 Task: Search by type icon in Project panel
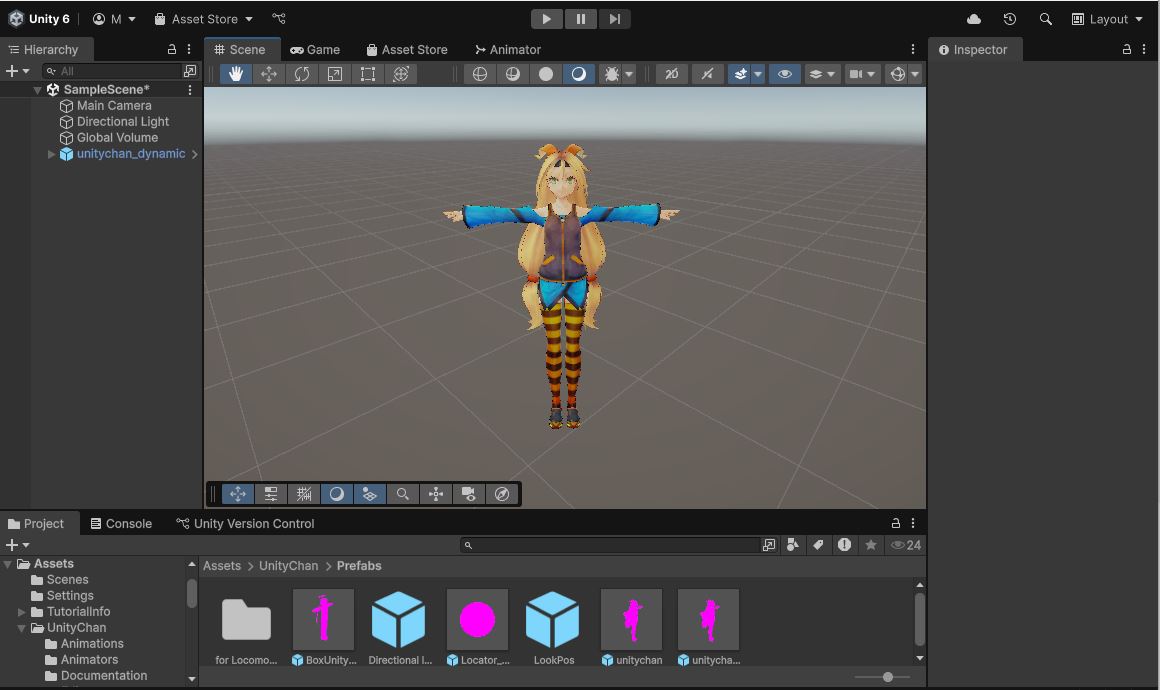click(792, 545)
